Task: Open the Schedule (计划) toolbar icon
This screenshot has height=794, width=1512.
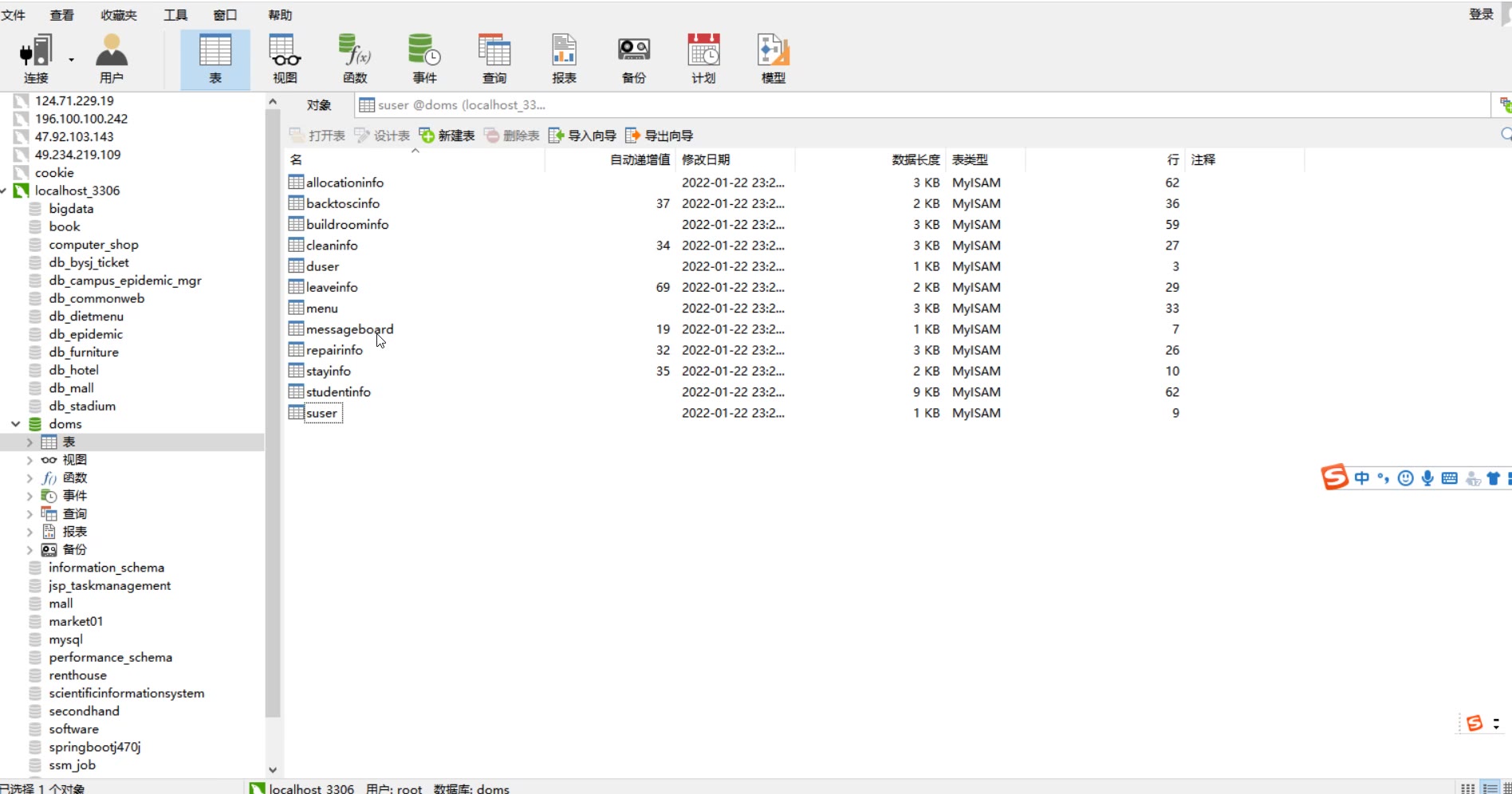Action: (703, 58)
